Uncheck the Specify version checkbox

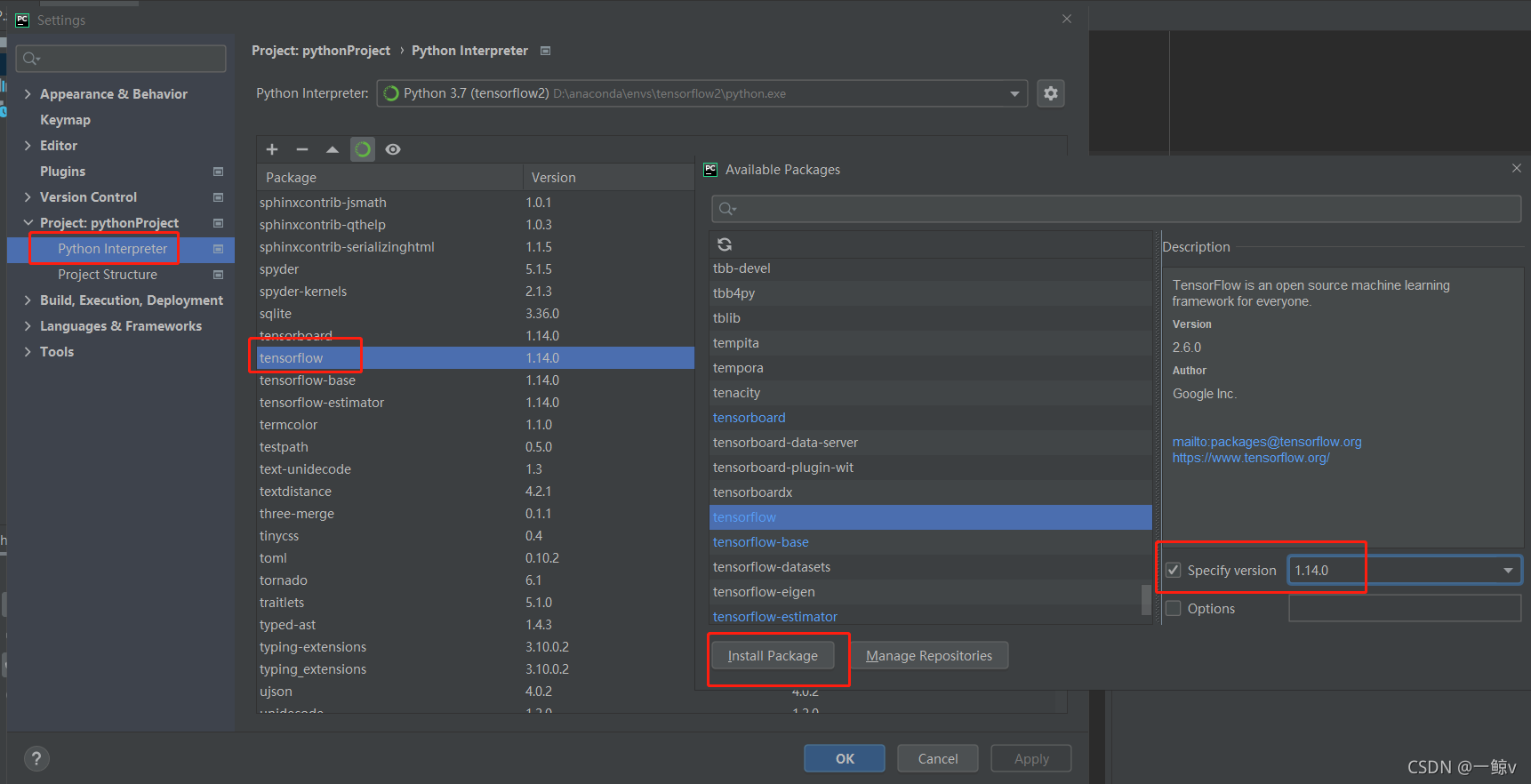click(1174, 570)
